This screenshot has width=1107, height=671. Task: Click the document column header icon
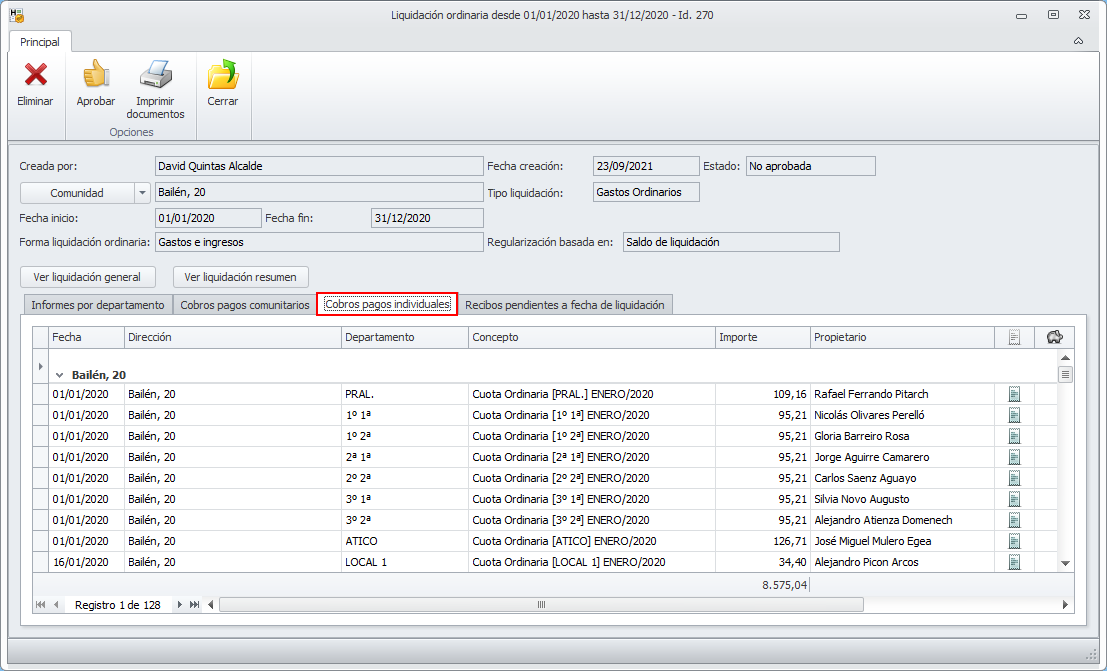tap(1015, 338)
